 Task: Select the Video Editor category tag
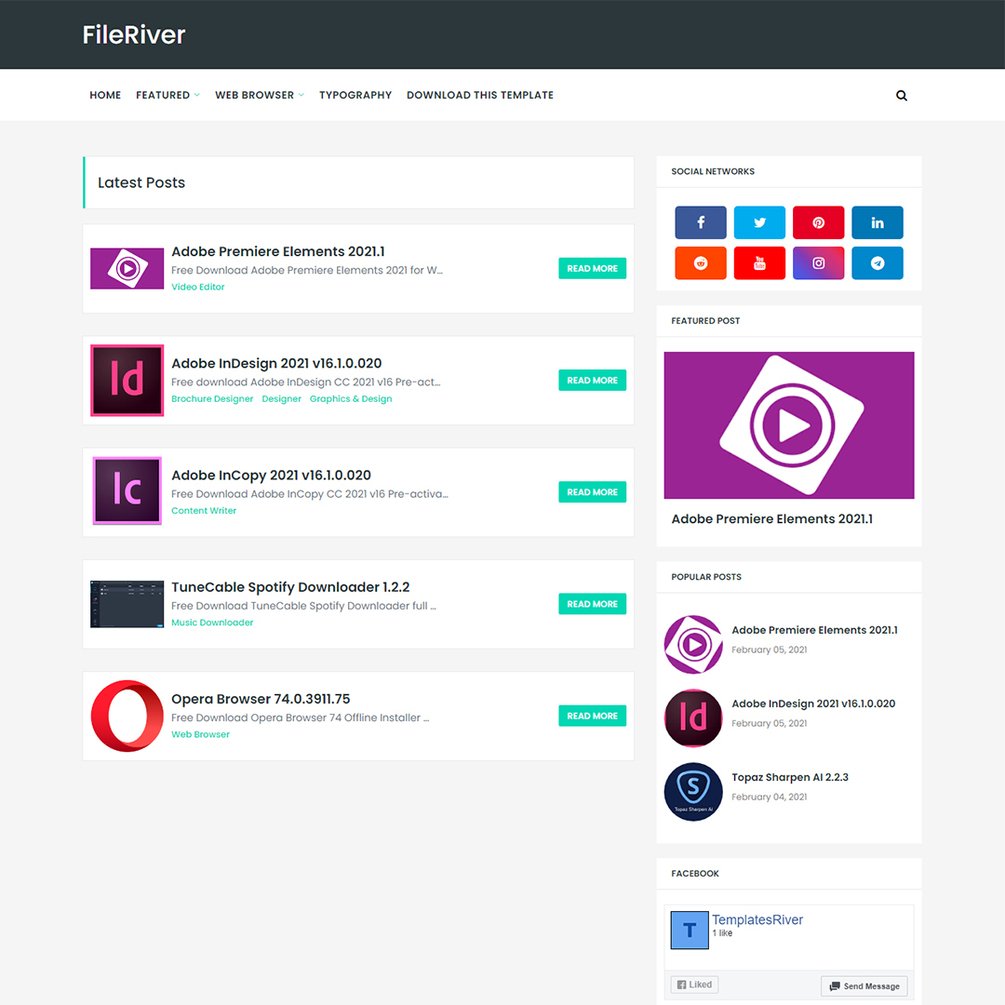click(x=198, y=287)
